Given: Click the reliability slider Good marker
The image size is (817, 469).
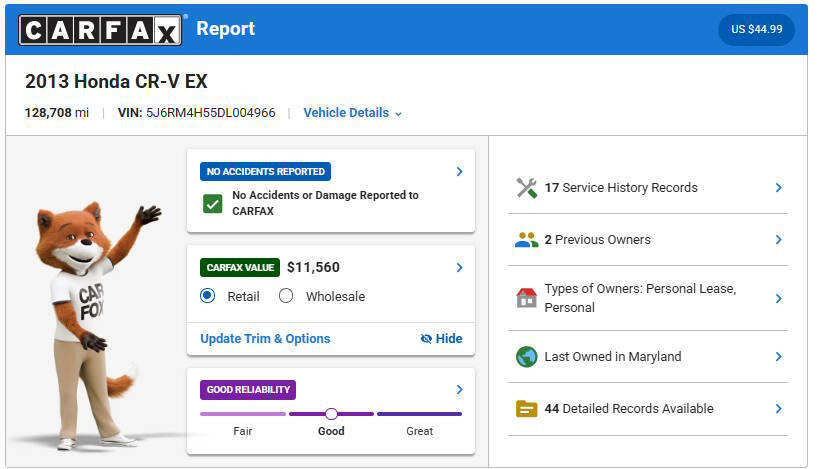Looking at the screenshot, I should coord(331,414).
